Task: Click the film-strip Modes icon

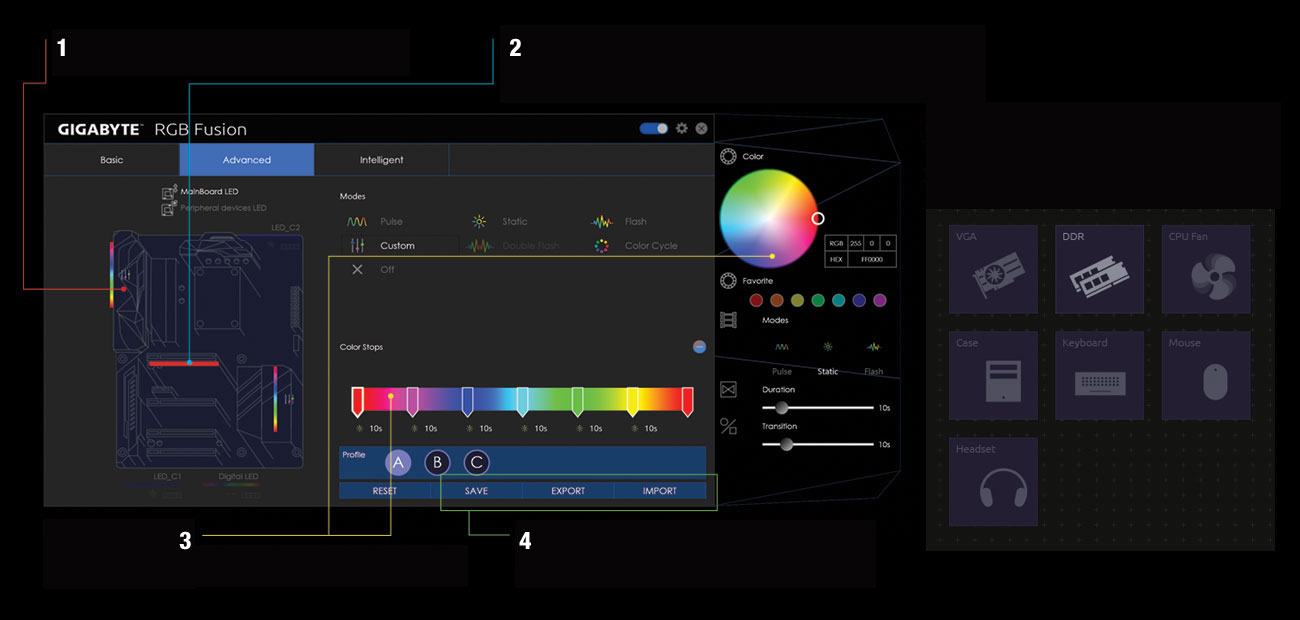Action: point(728,320)
